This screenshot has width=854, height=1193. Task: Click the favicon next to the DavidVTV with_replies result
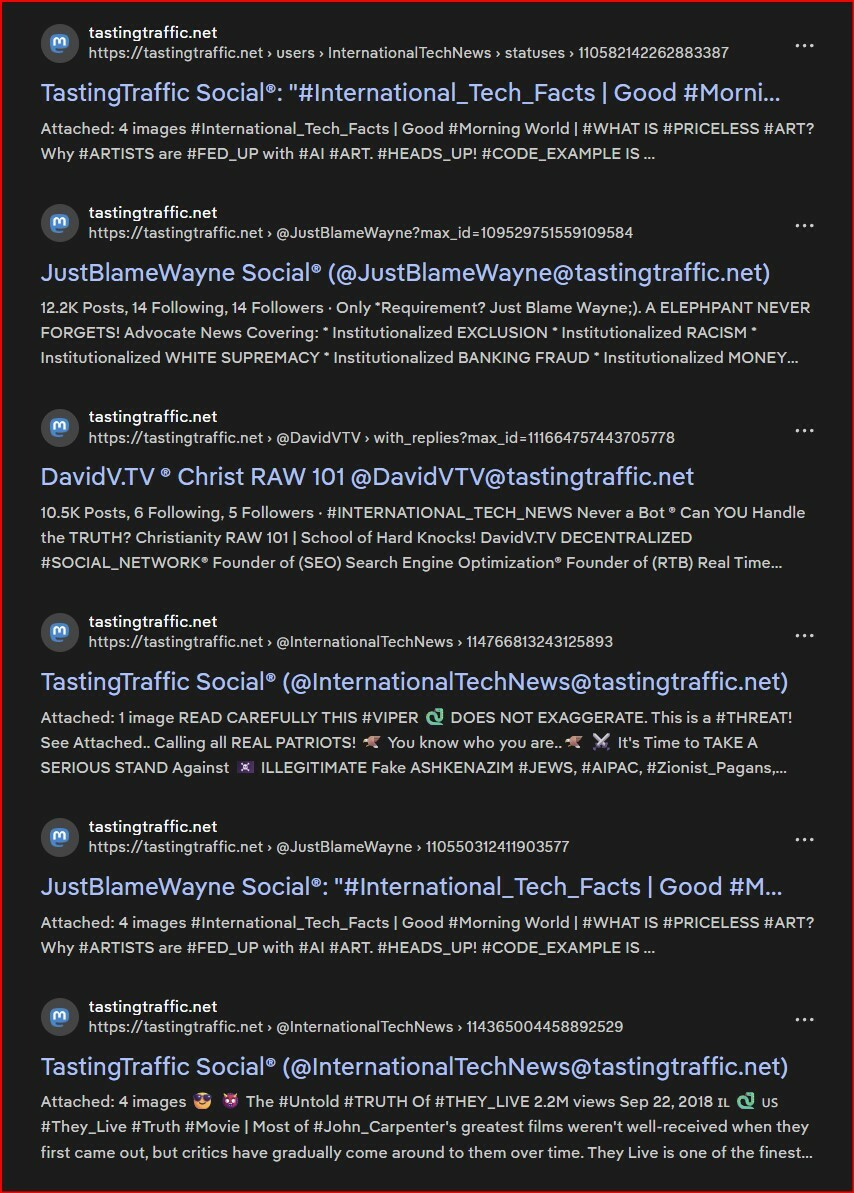(59, 428)
